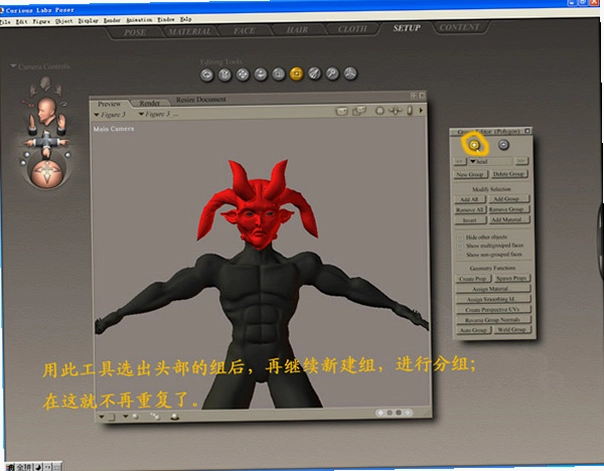Select the Translate/Pull editing tool
The height and width of the screenshot is (471, 604).
[243, 74]
